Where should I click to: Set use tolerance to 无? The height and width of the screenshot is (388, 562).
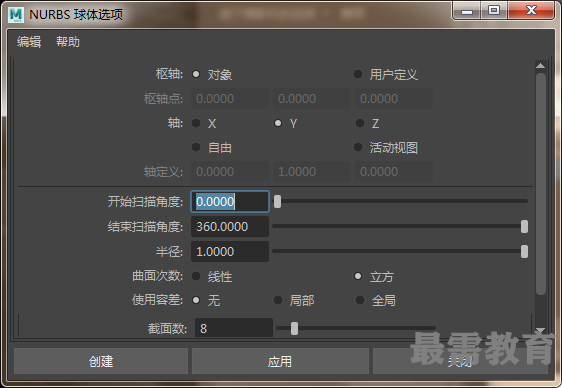click(x=196, y=300)
